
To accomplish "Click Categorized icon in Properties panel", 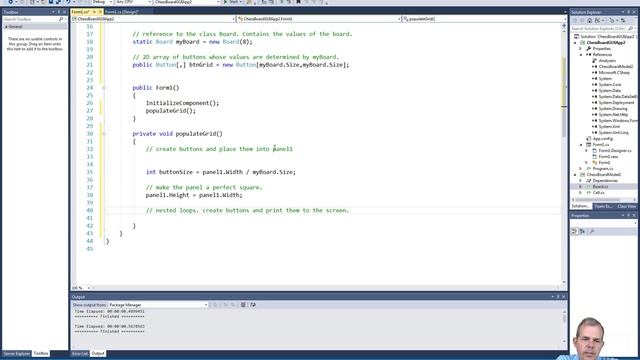I will click(x=574, y=231).
